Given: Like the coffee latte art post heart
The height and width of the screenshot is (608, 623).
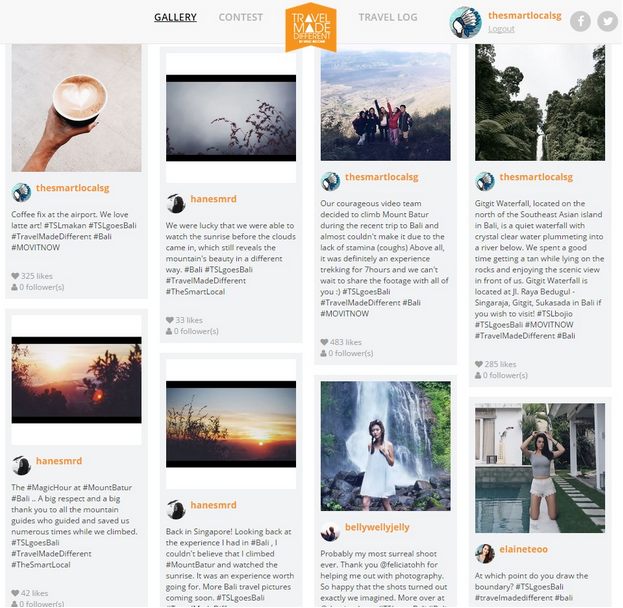Looking at the screenshot, I should tap(15, 276).
